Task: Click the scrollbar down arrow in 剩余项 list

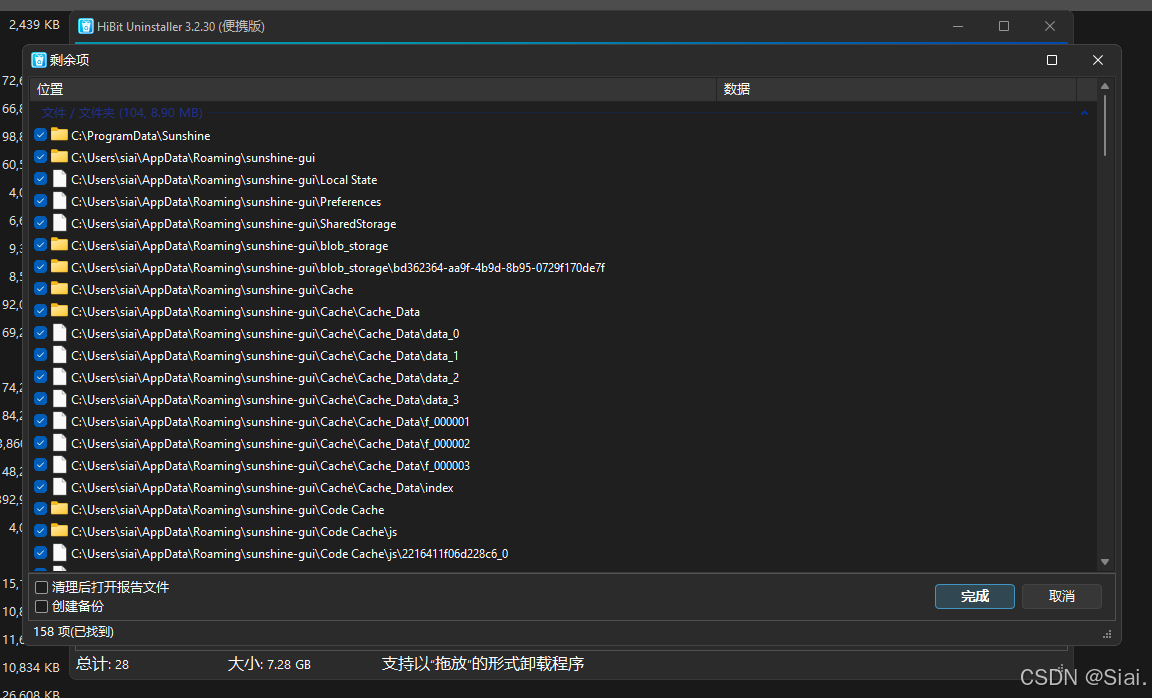Action: 1105,562
